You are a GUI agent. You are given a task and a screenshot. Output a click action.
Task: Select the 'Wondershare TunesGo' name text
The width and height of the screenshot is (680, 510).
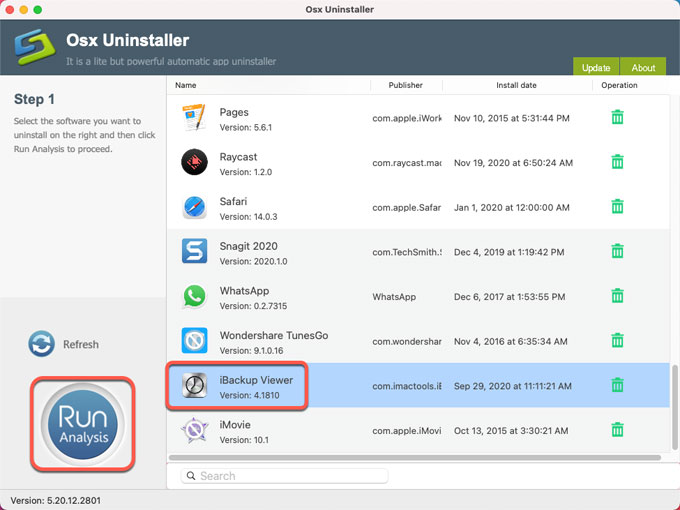274,336
